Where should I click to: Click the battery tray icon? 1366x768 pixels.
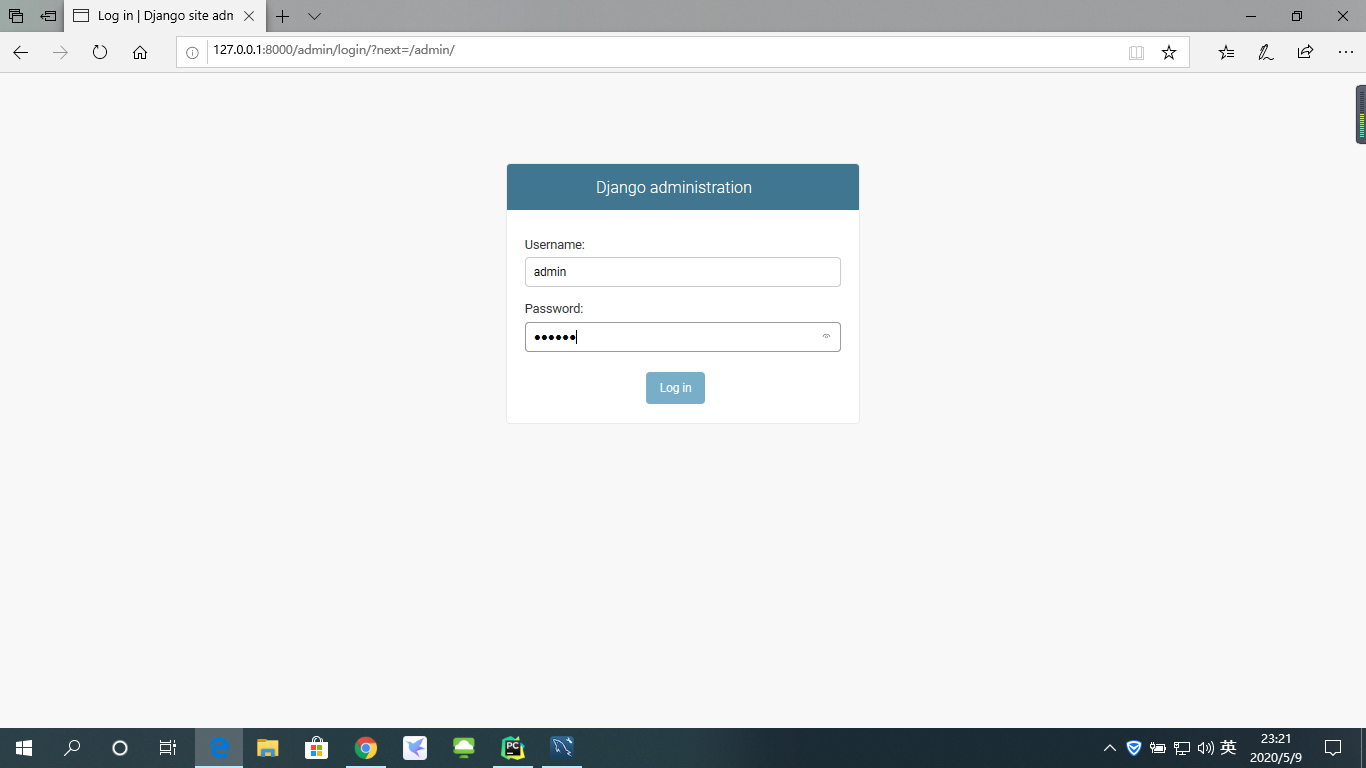(x=1158, y=748)
